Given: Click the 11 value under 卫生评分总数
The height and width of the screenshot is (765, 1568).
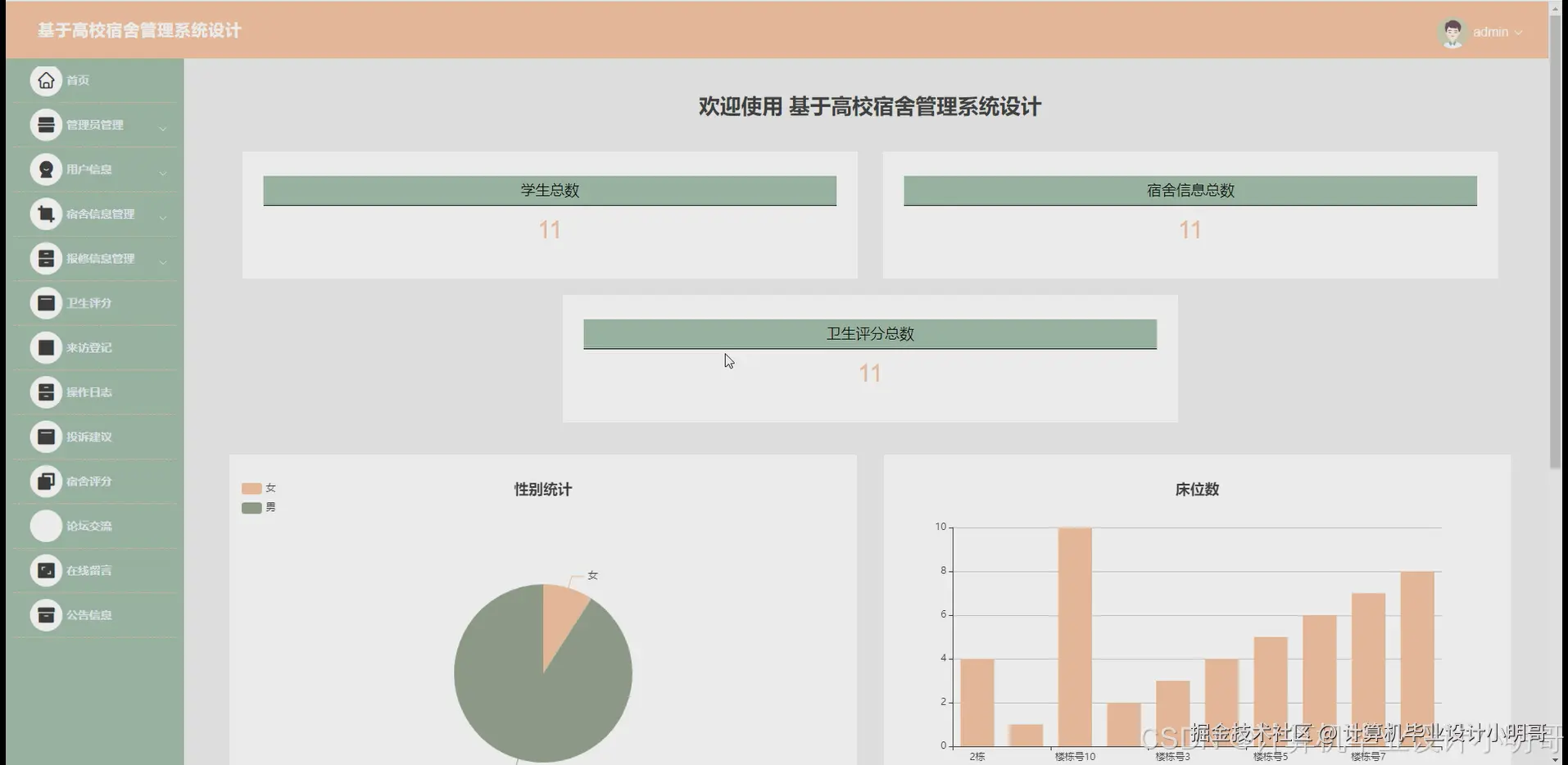Looking at the screenshot, I should (x=870, y=373).
